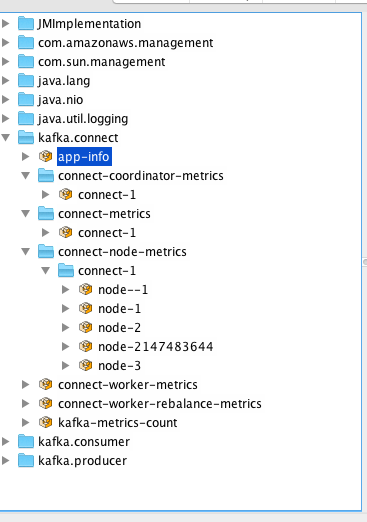Viewport: 367px width, 522px height.
Task: Expand the node-1 MBean
Action: [66, 308]
